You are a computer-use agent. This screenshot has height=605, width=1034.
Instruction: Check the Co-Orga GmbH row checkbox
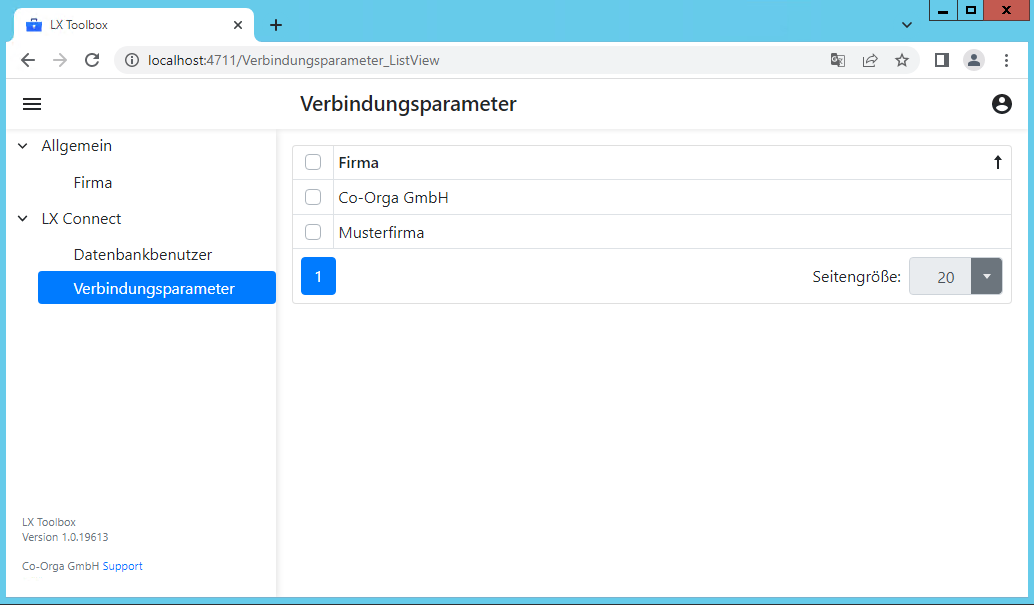point(313,198)
